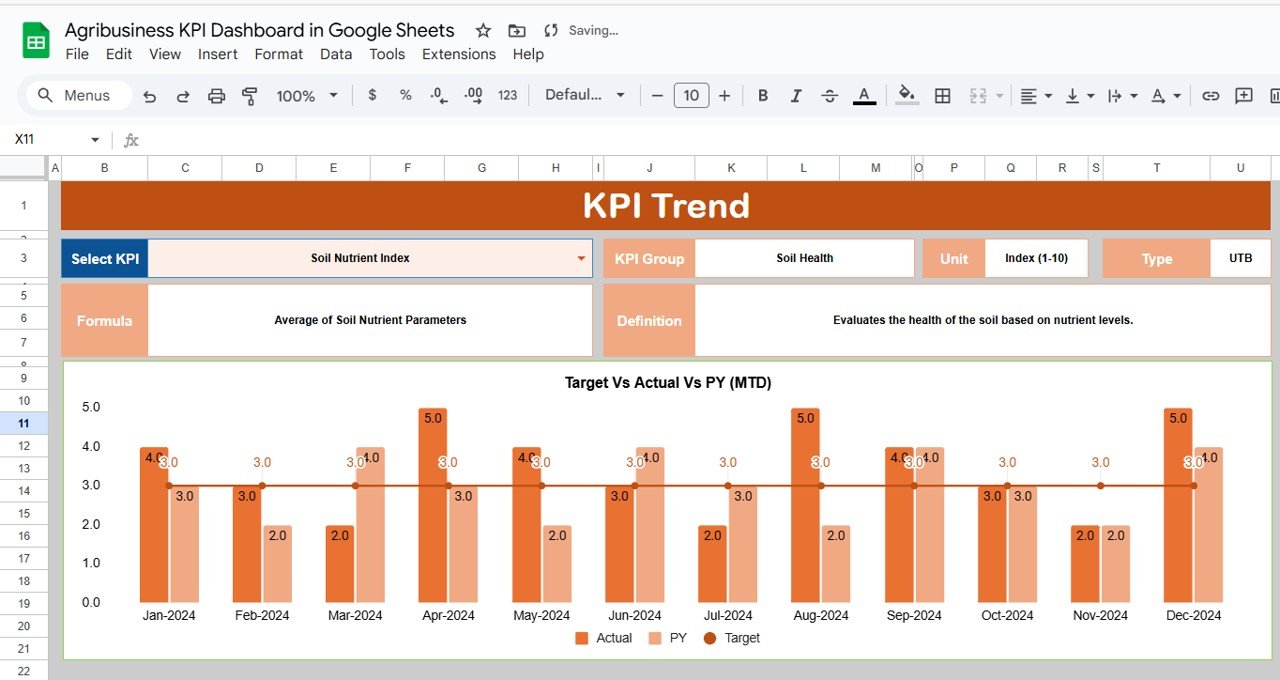The height and width of the screenshot is (680, 1280).
Task: Open the Tools menu
Action: [387, 54]
